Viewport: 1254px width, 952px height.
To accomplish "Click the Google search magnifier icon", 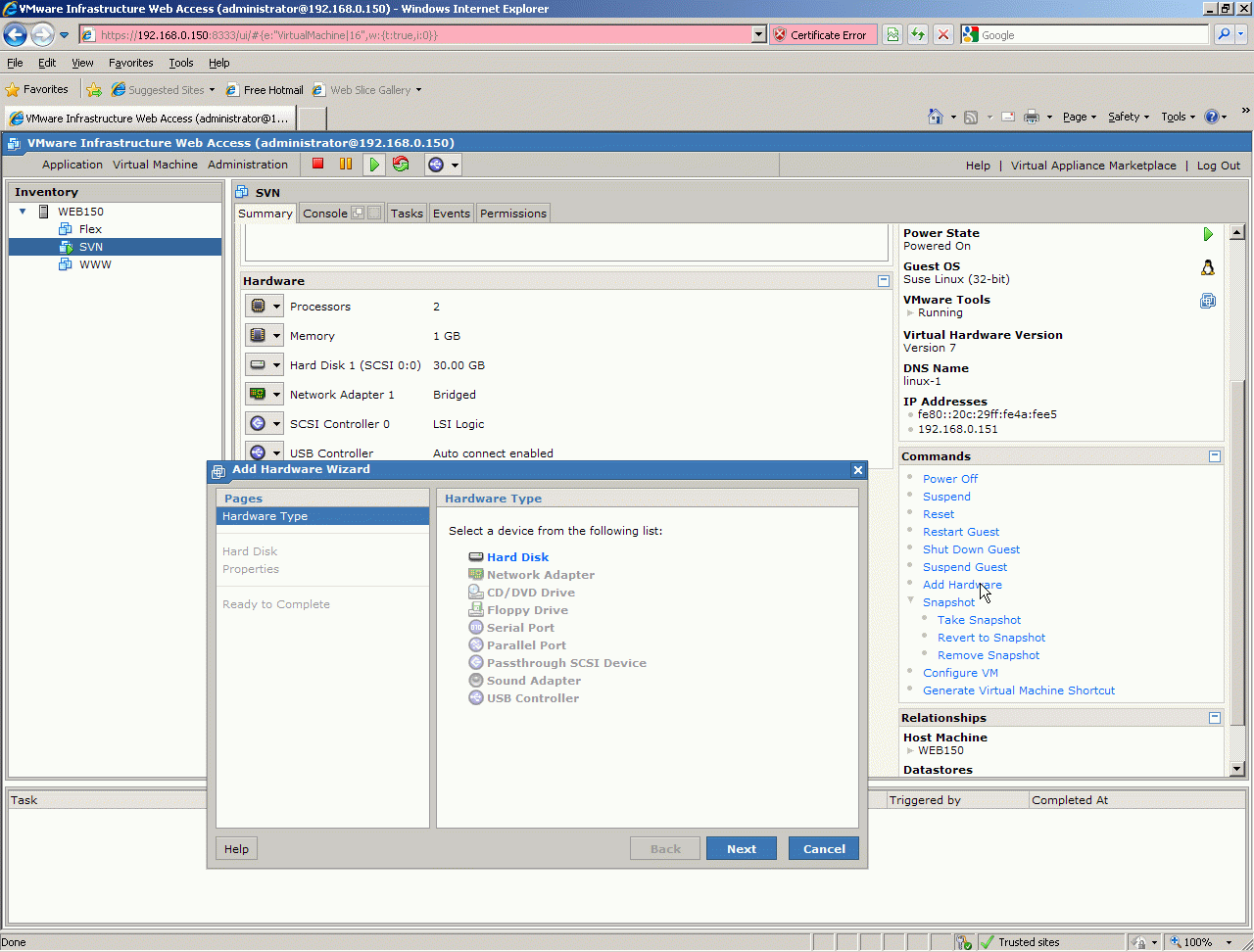I will [1224, 35].
